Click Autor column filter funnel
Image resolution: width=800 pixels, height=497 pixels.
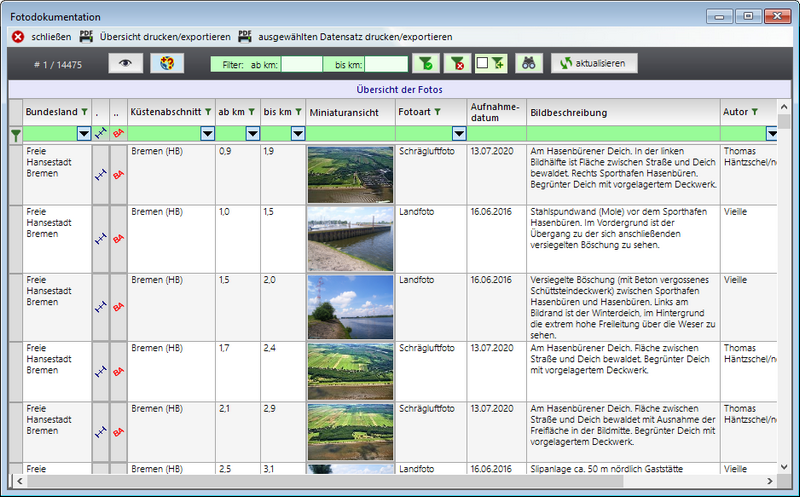755,112
